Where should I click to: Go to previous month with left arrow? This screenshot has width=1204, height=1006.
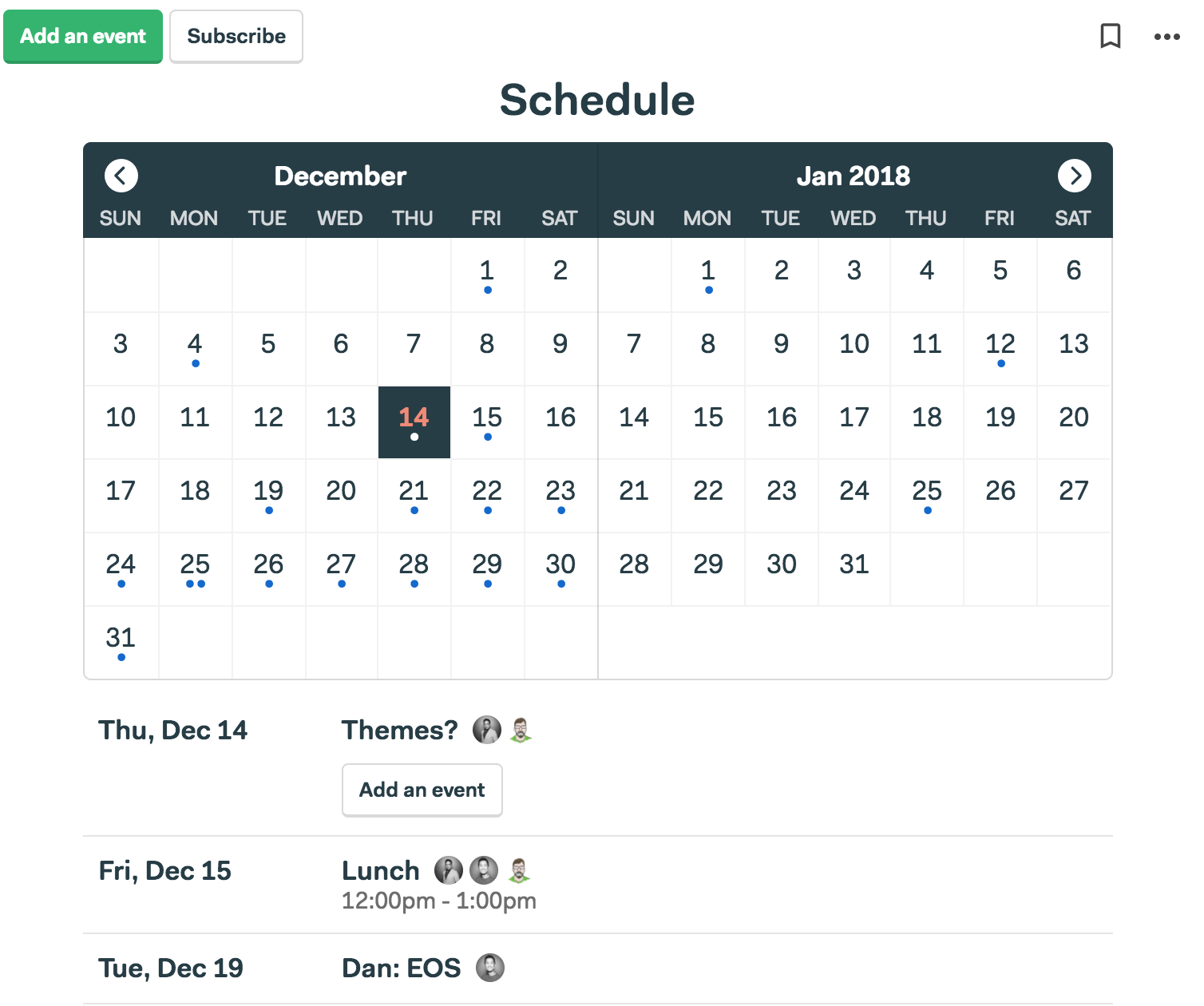point(121,176)
